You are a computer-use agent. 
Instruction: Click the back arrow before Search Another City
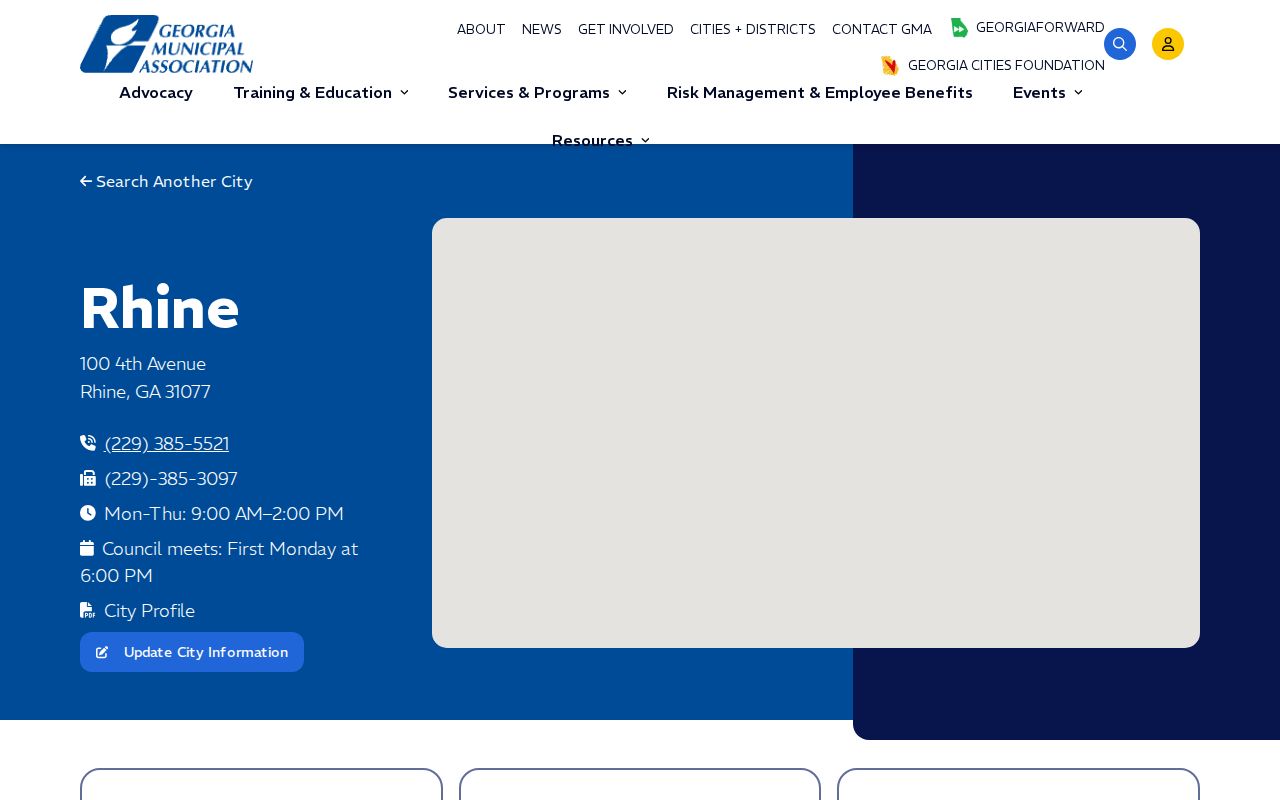coord(86,182)
